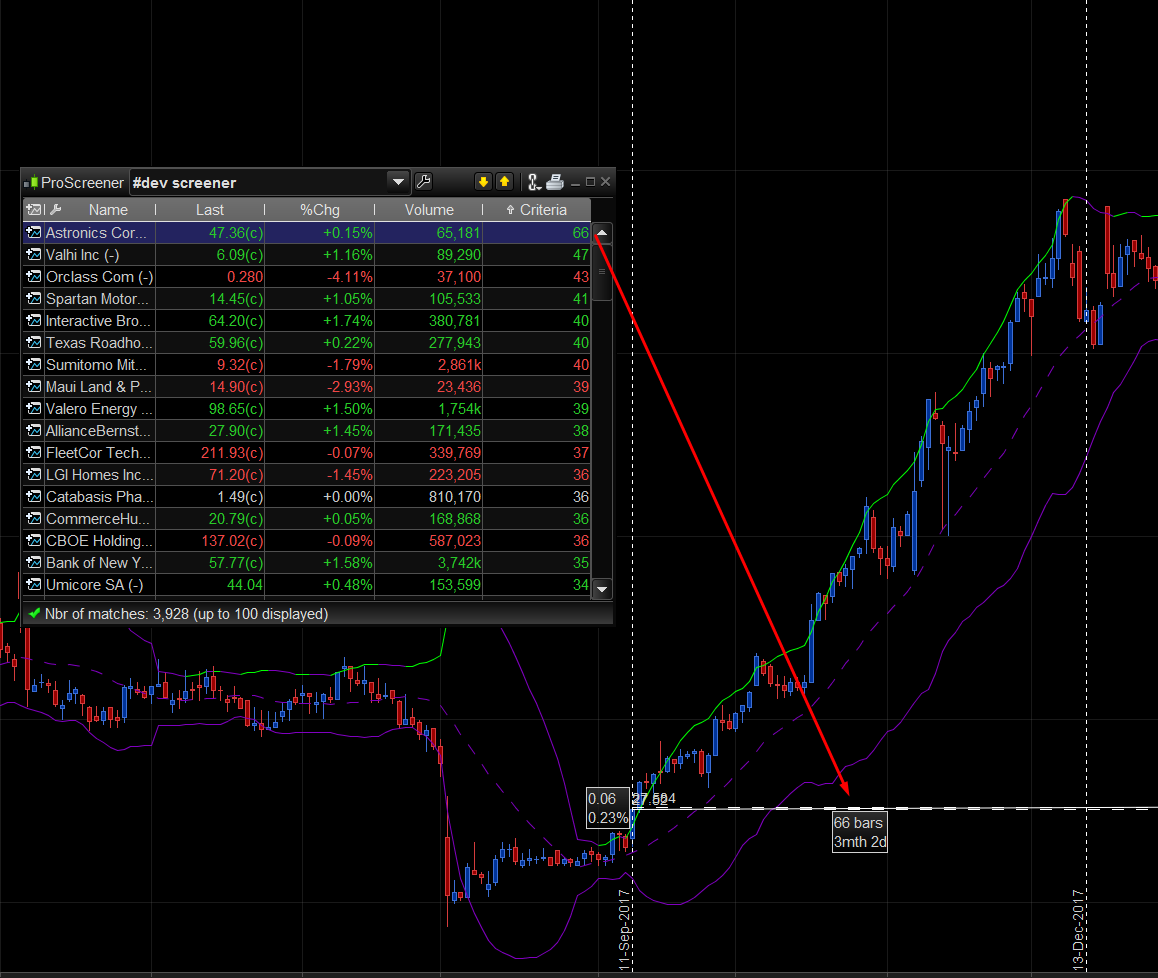This screenshot has height=978, width=1158.
Task: Open chart icon for Orclass Com row
Action: 34,276
